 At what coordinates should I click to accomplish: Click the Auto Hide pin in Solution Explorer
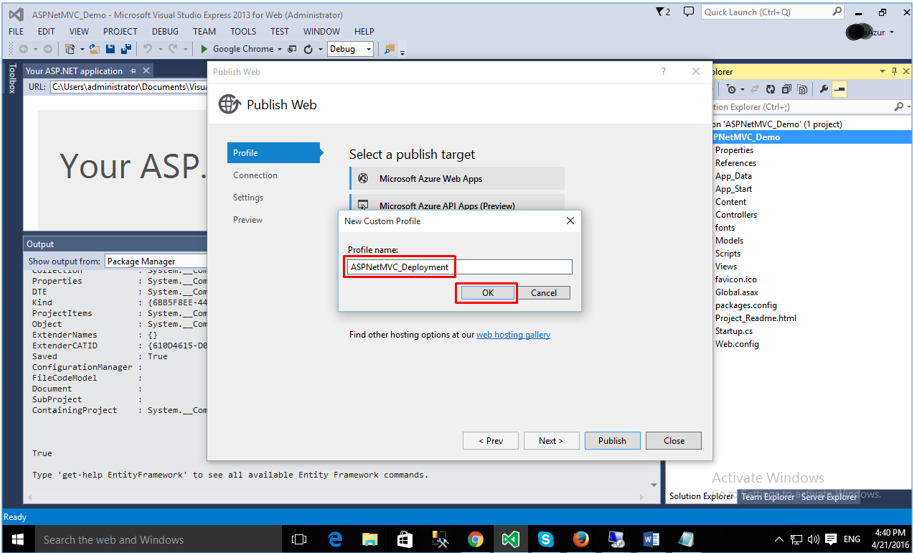click(x=895, y=72)
